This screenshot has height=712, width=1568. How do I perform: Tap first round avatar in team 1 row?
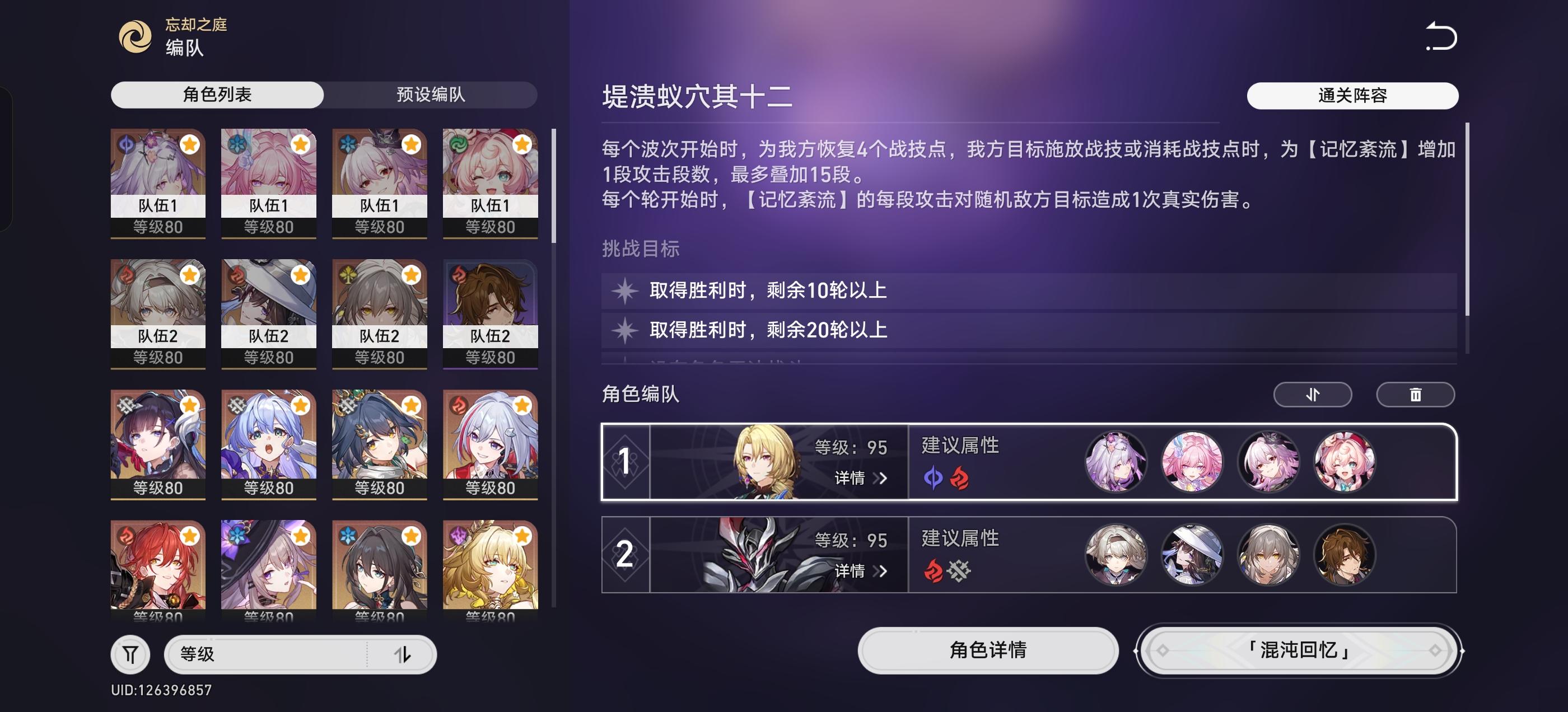pyautogui.click(x=1116, y=461)
